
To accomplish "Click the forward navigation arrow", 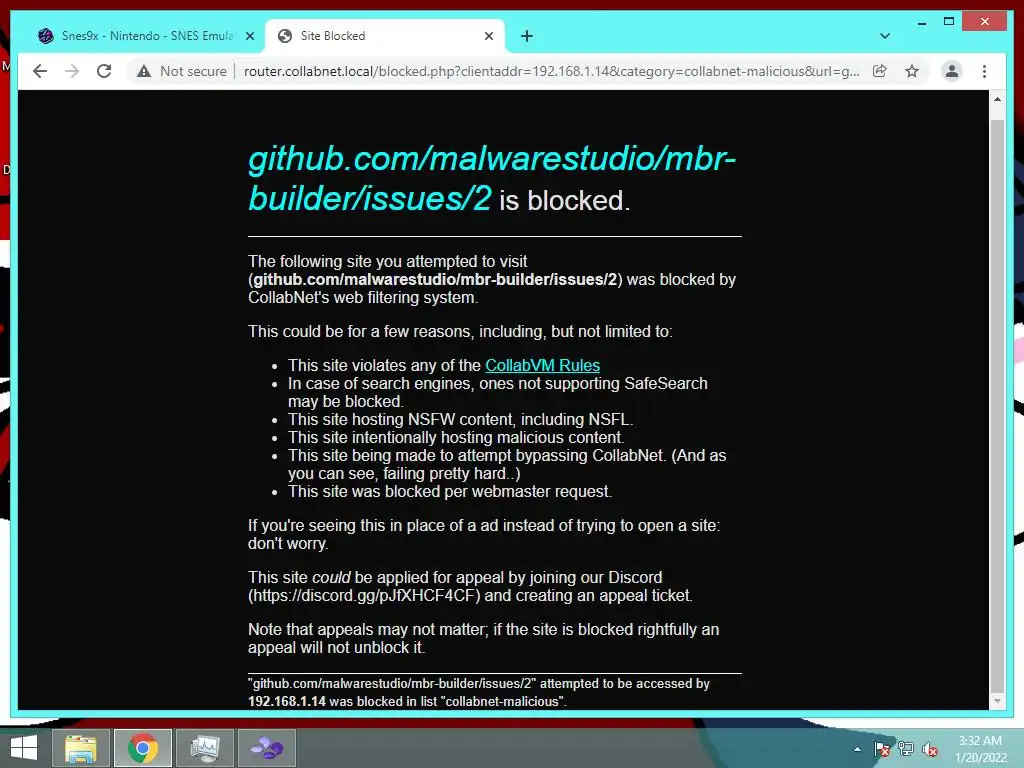I will pyautogui.click(x=72, y=71).
